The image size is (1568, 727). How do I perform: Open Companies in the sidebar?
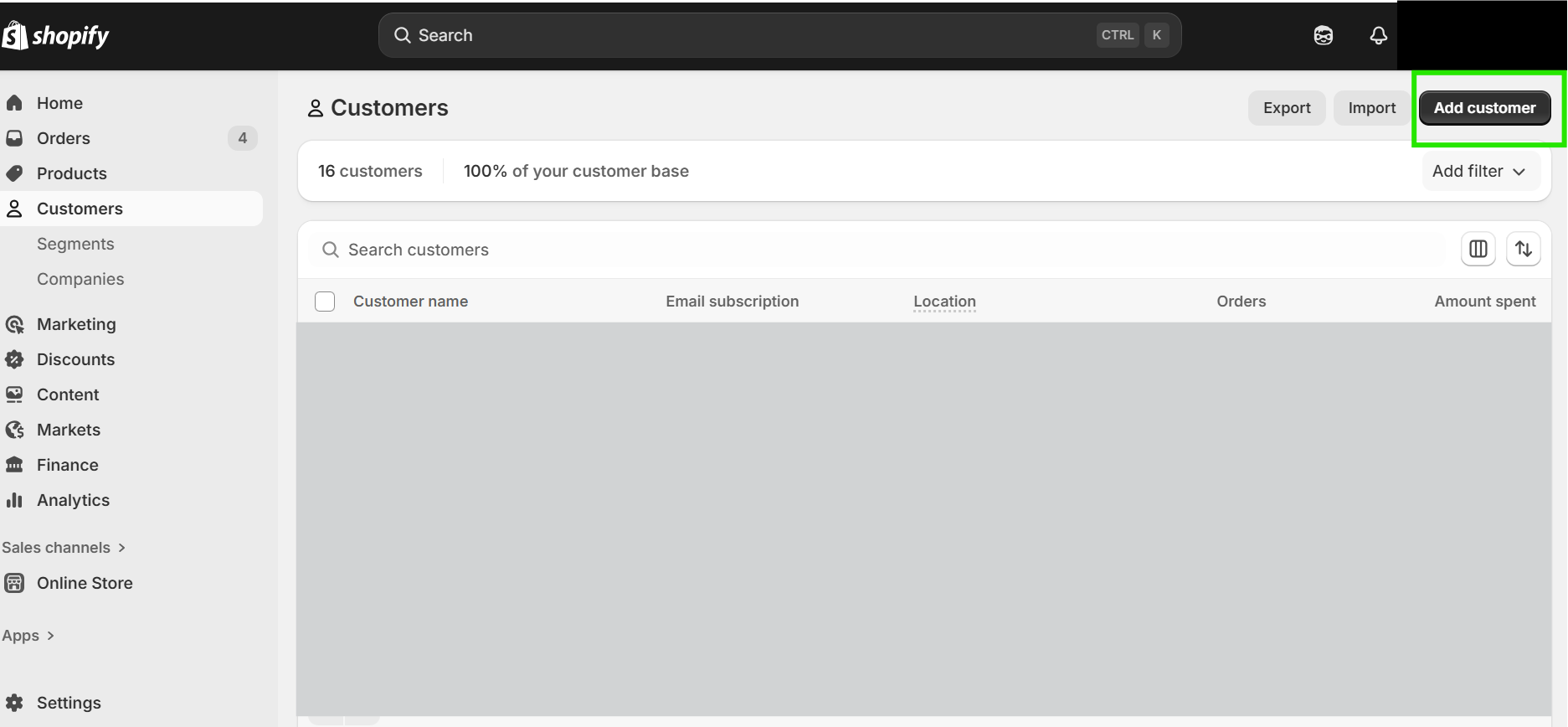pyautogui.click(x=80, y=279)
